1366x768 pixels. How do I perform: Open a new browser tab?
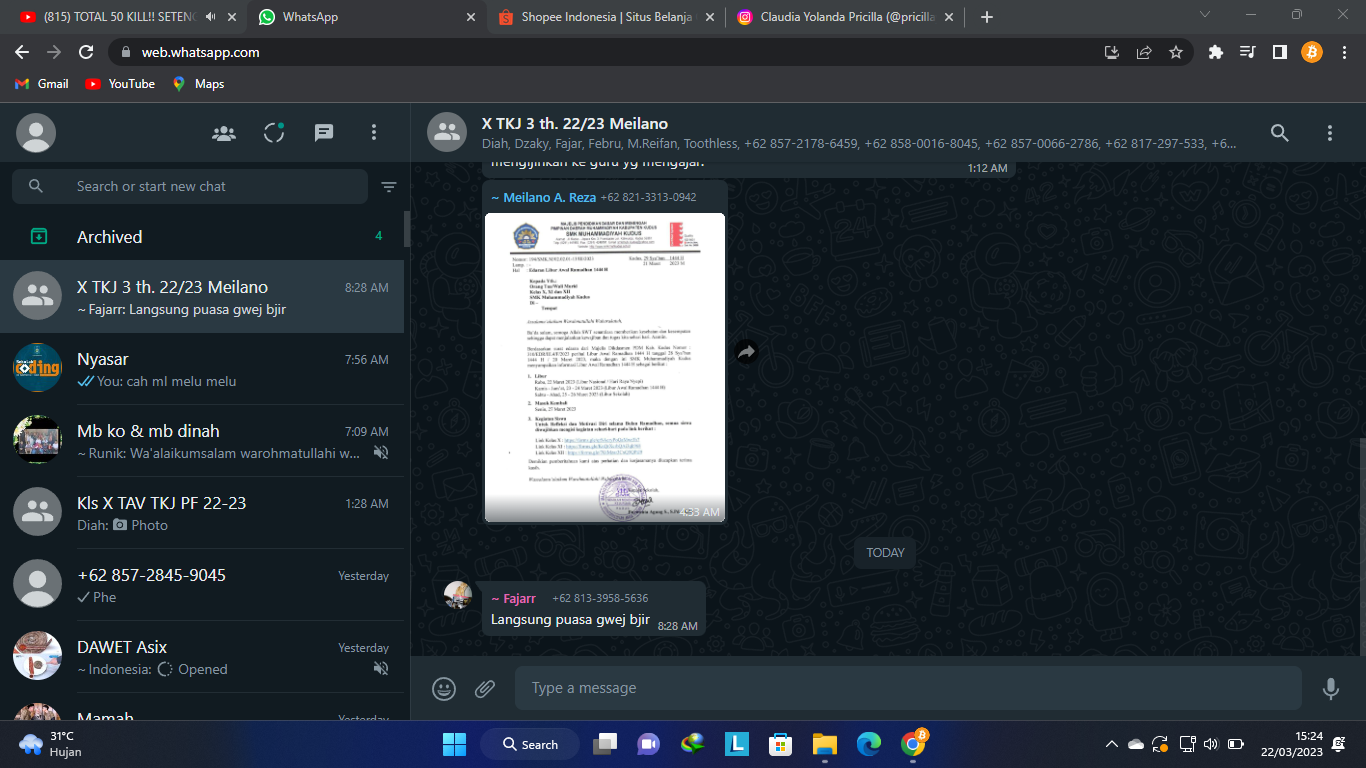click(987, 17)
